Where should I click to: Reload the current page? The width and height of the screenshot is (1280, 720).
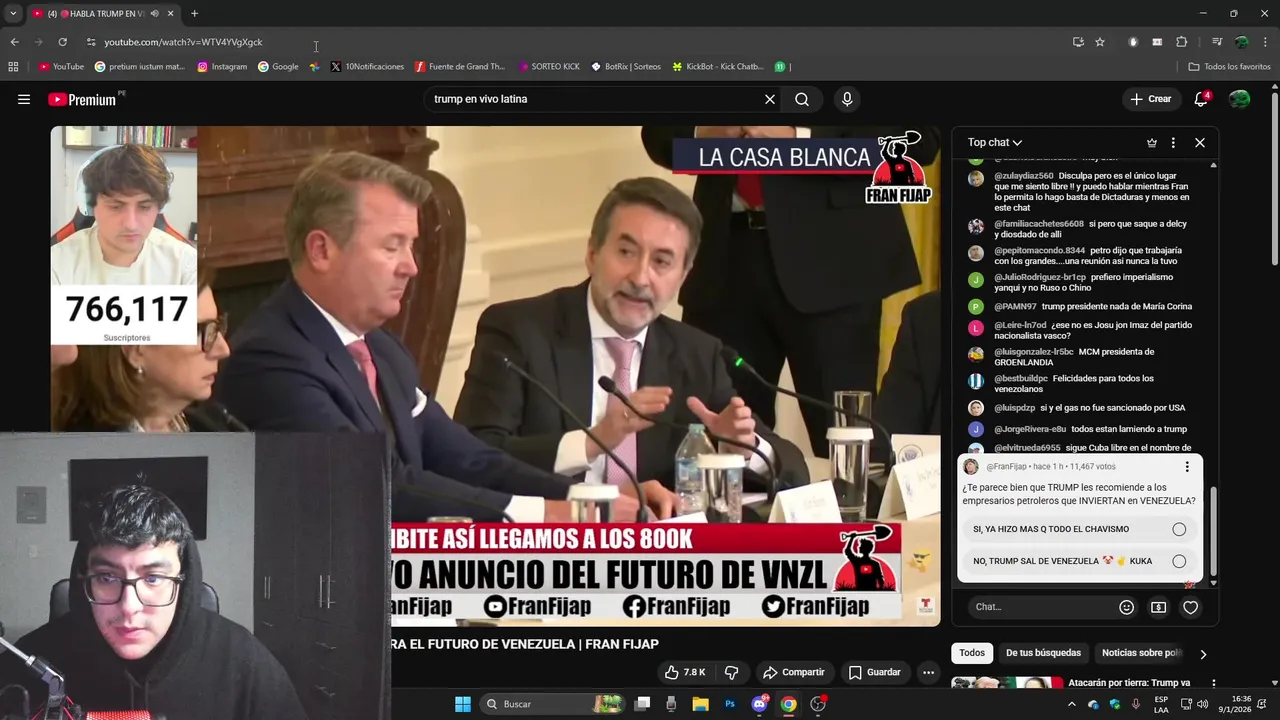(62, 42)
